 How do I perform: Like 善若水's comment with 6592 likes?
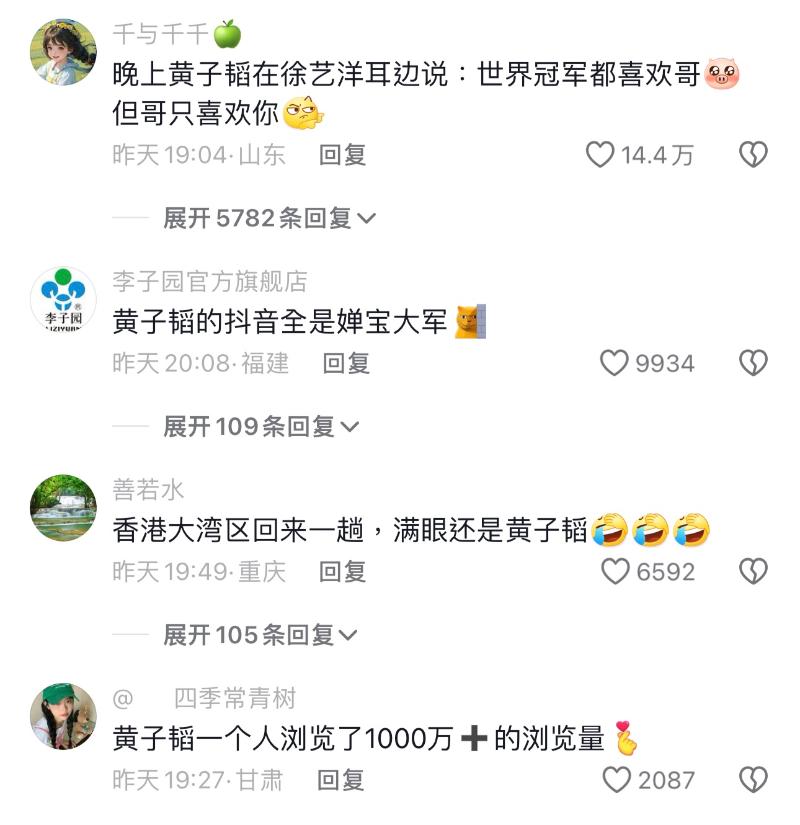[615, 571]
